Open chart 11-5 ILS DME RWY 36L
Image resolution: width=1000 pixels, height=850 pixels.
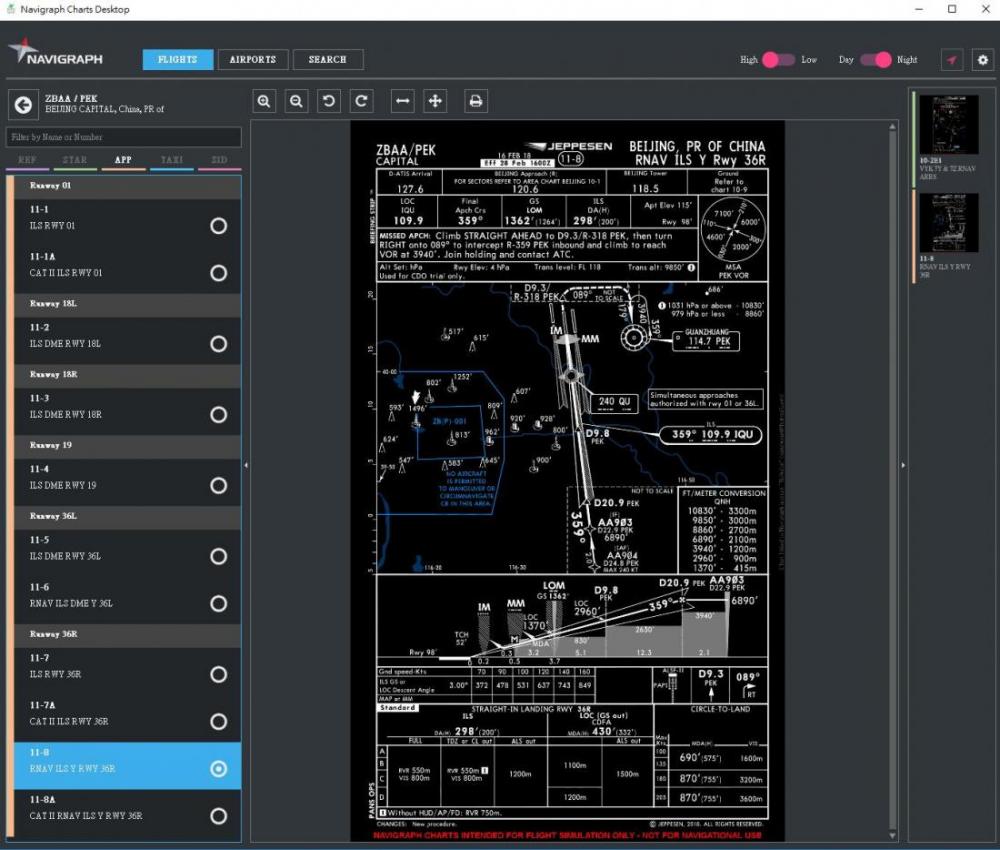click(x=128, y=552)
